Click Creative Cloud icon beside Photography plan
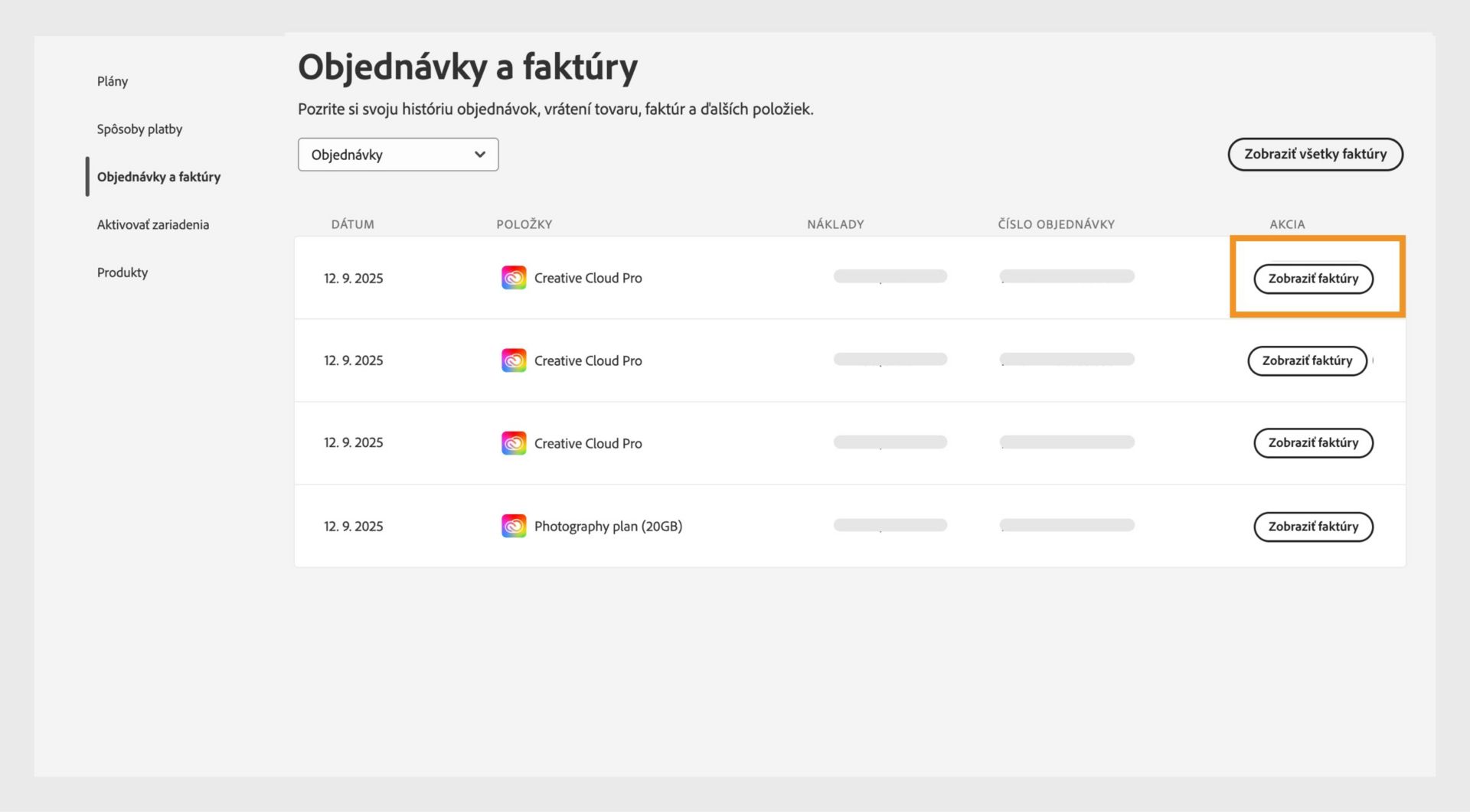This screenshot has height=812, width=1470. 514,526
